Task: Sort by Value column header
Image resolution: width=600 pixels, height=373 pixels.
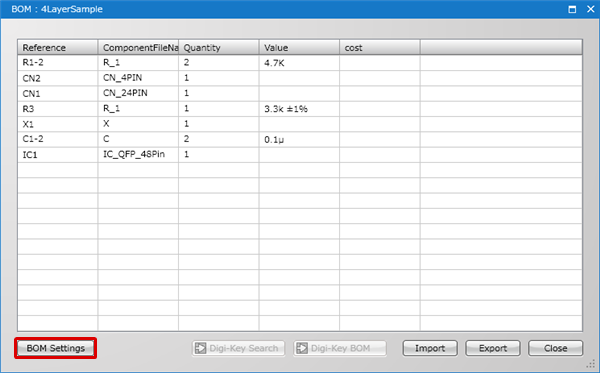Action: coord(299,47)
